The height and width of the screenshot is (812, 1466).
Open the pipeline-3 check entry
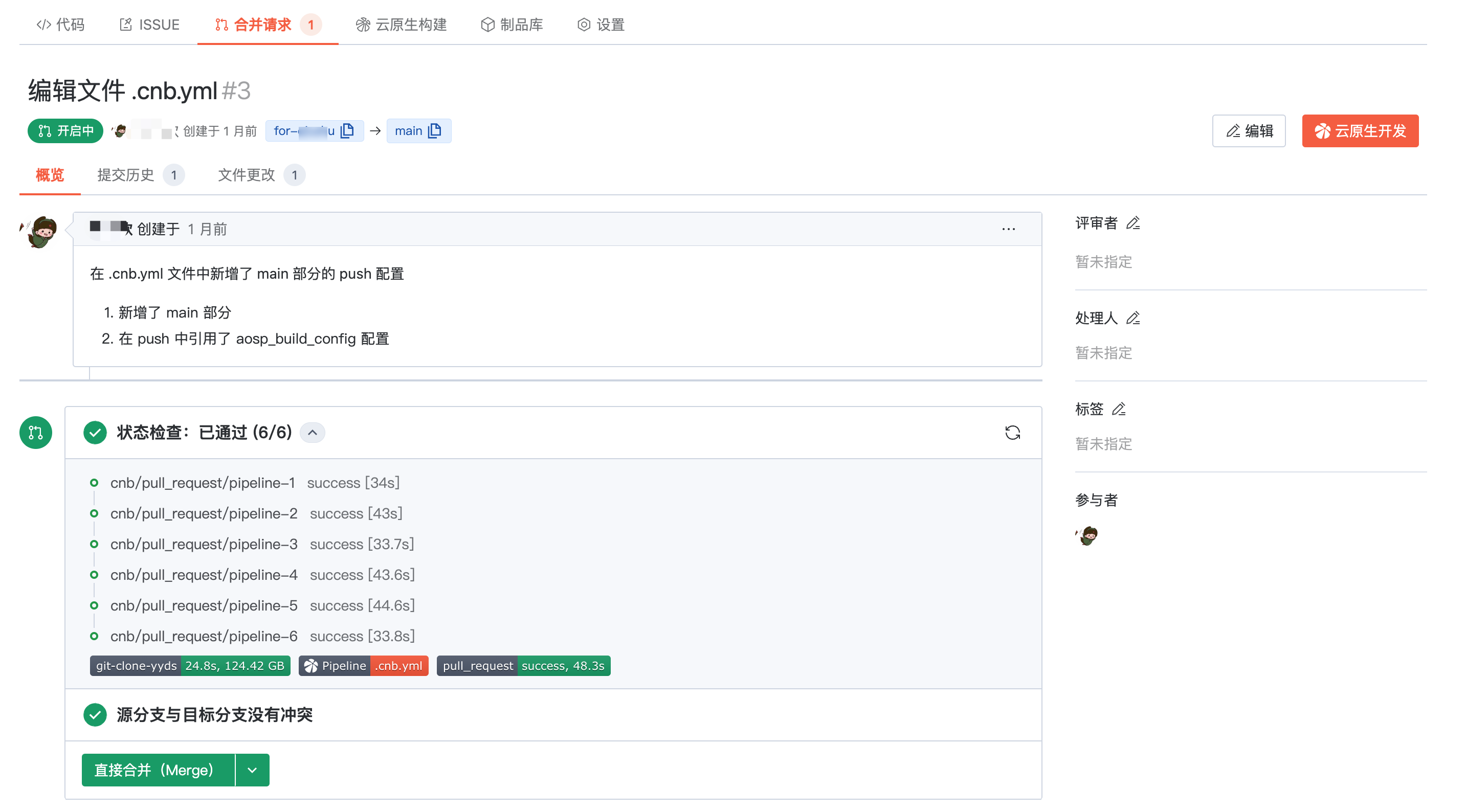pos(204,544)
